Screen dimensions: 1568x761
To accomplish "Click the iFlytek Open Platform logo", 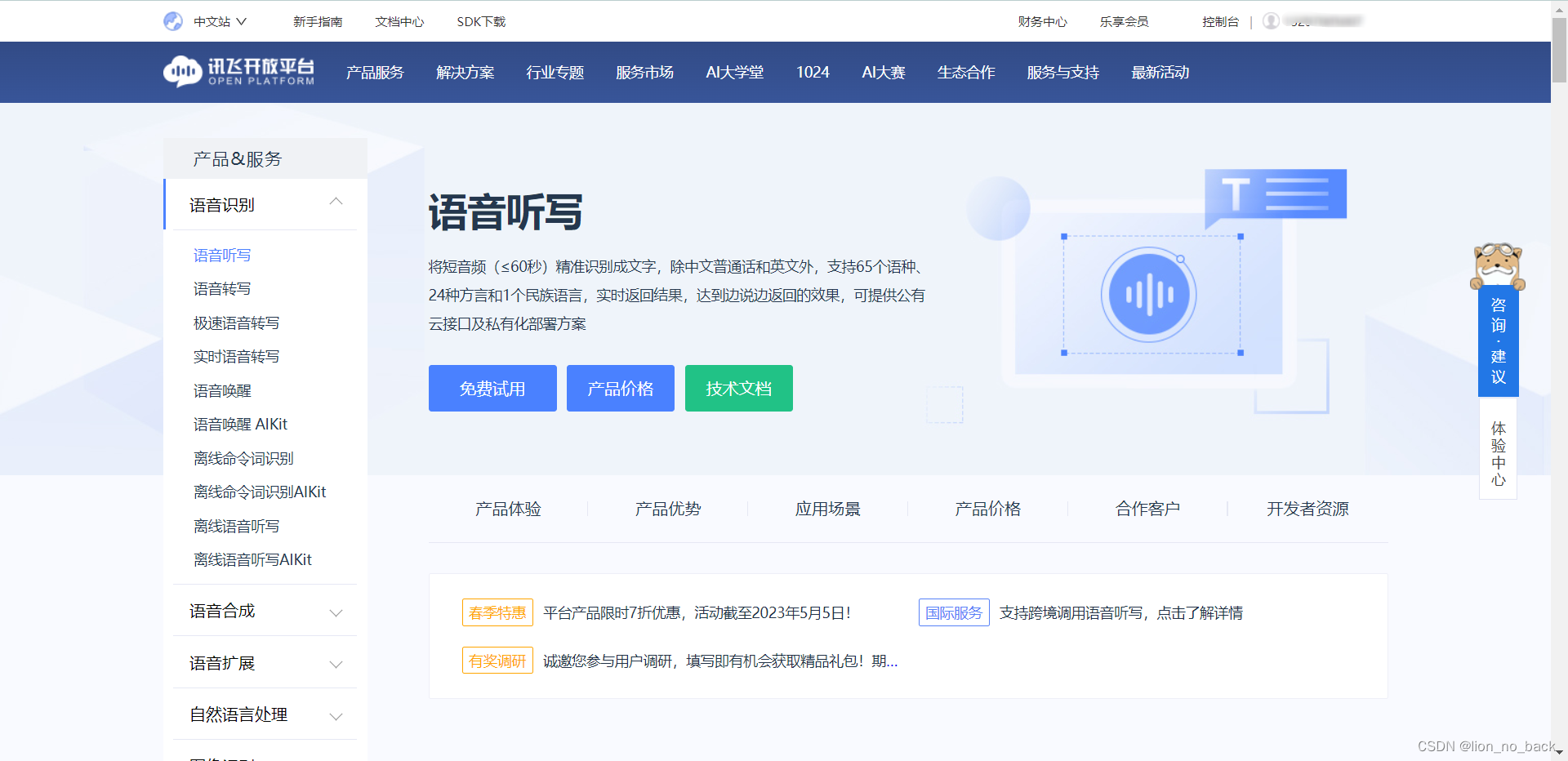I will pos(238,72).
